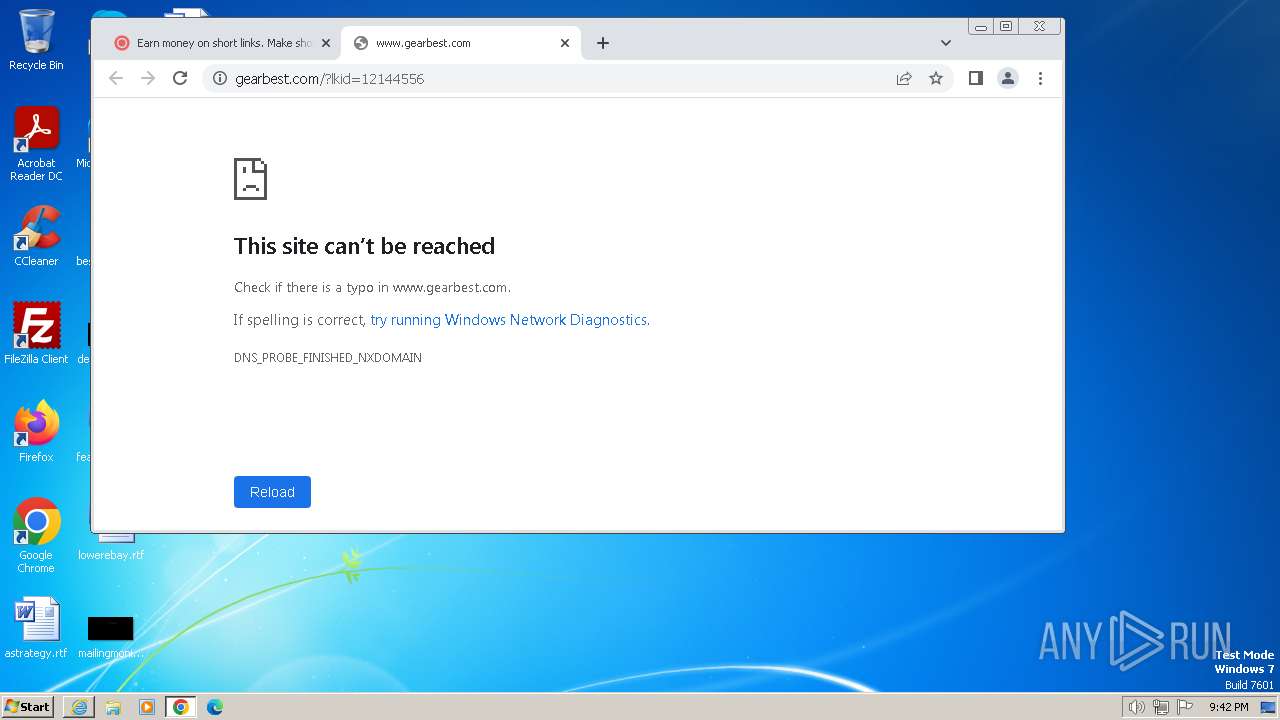
Task: Open try running Windows Network Diagnostics link
Action: [x=510, y=320]
